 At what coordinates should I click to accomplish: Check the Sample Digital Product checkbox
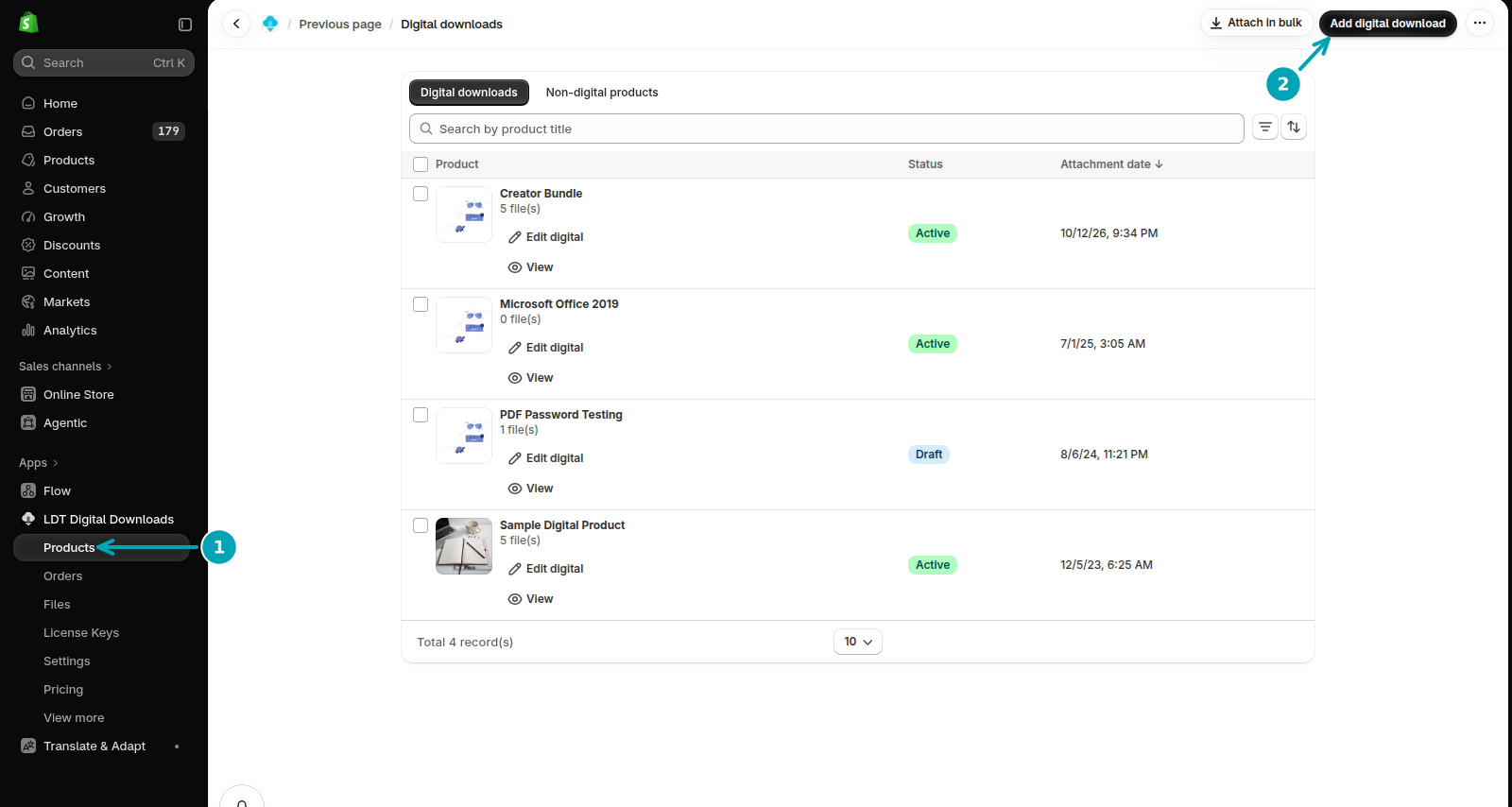[421, 525]
